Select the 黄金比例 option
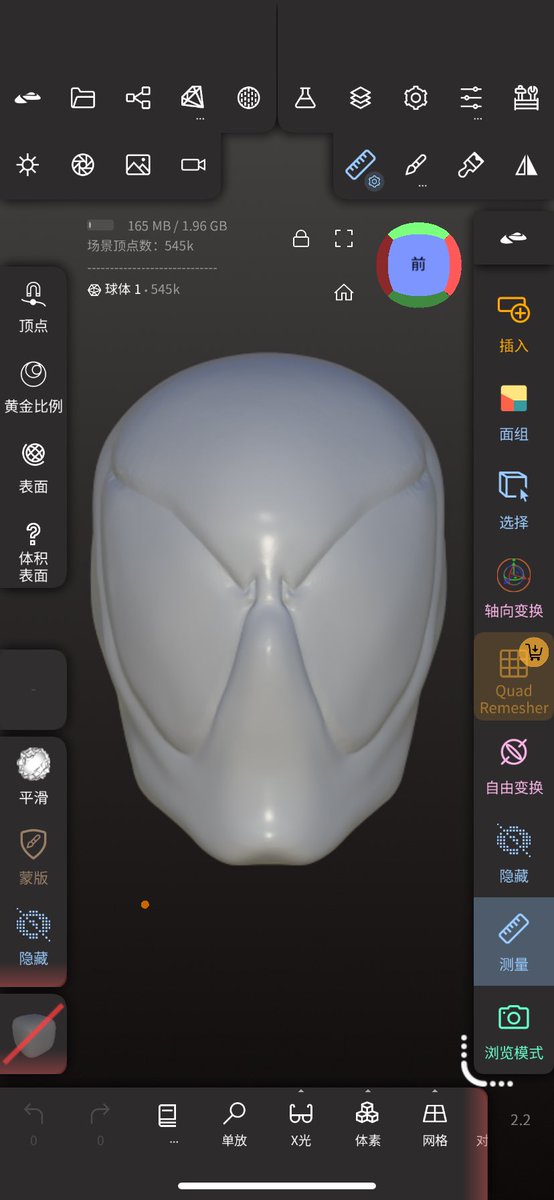 [33, 387]
